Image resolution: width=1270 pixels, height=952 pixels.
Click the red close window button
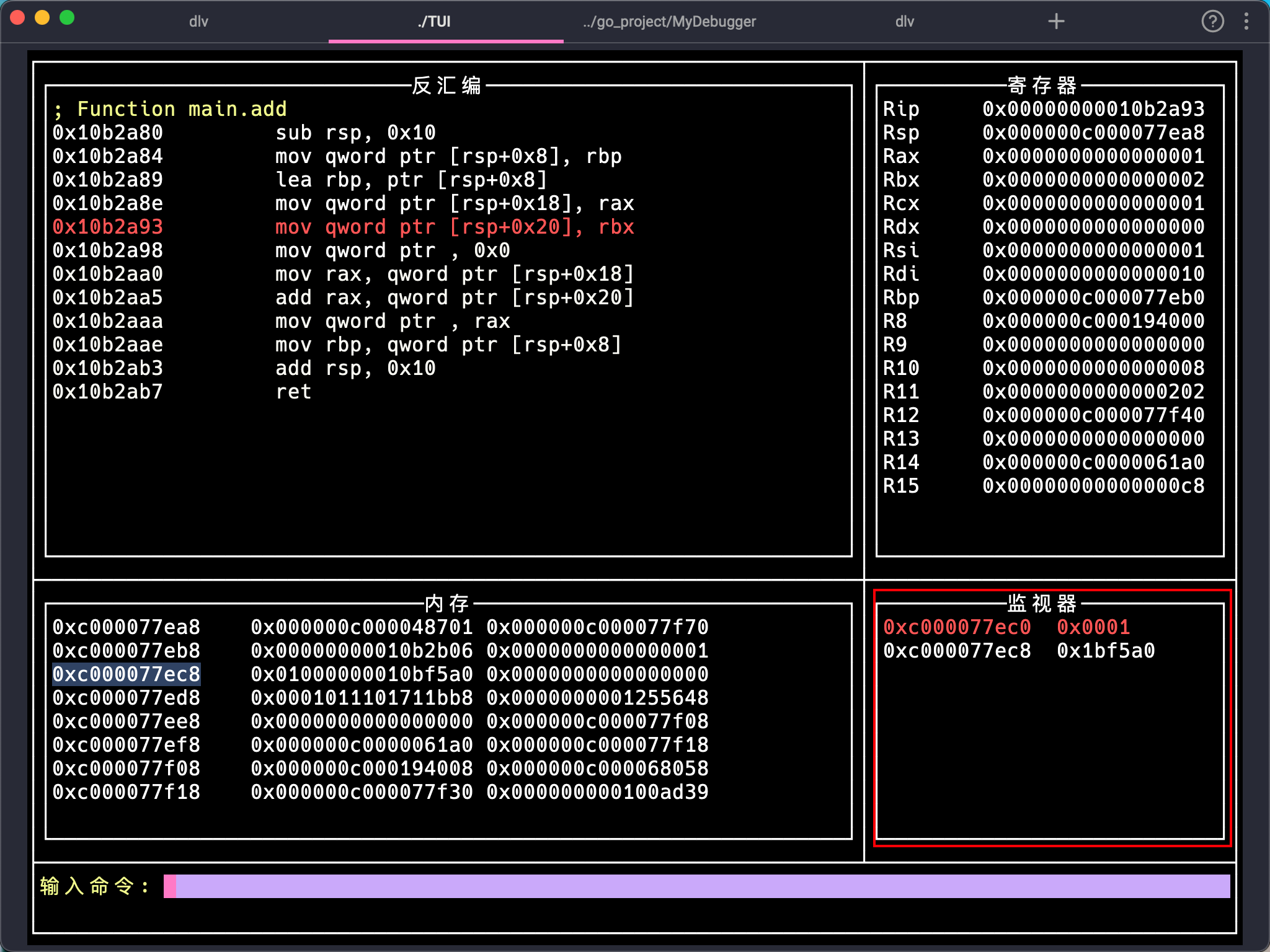[17, 18]
